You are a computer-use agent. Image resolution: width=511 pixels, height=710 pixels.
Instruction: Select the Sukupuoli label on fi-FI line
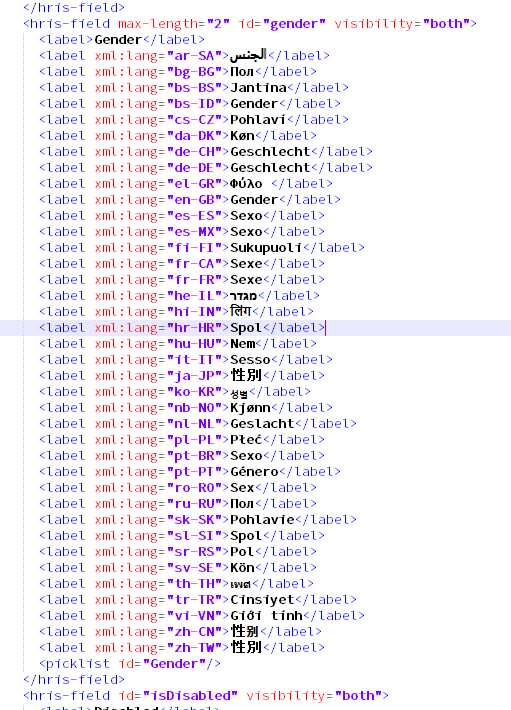pos(266,248)
